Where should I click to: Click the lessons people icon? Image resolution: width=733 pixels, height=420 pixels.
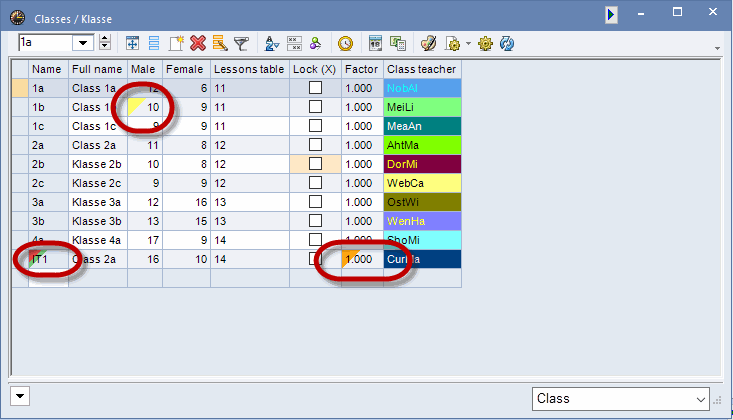pos(316,43)
